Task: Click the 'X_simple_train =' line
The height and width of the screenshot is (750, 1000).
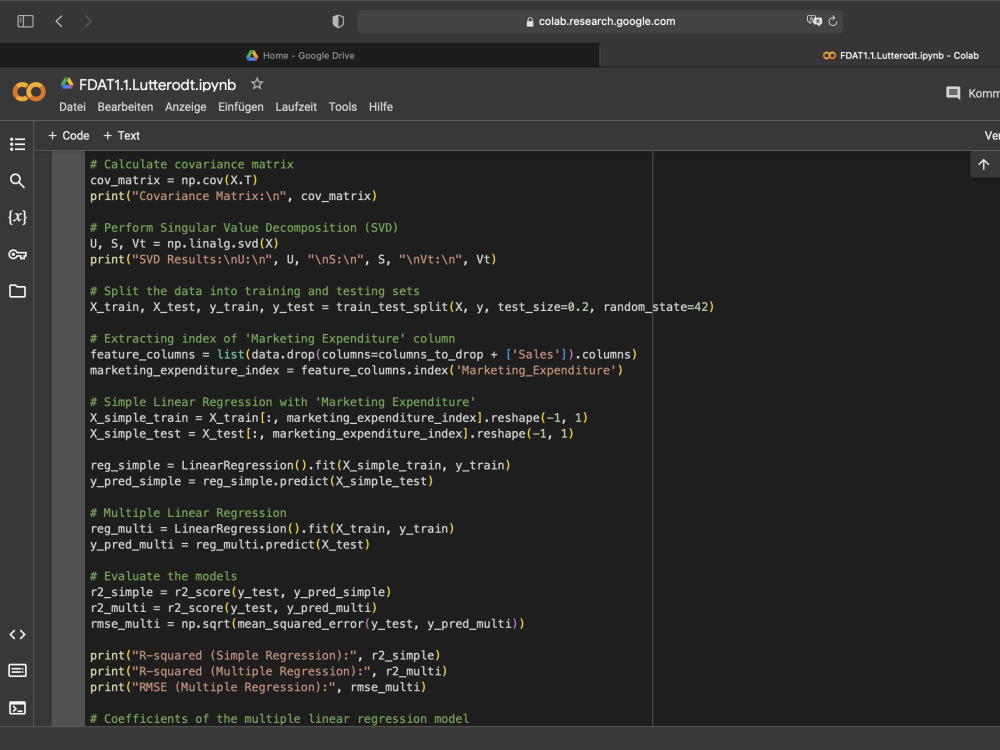Action: pos(339,418)
